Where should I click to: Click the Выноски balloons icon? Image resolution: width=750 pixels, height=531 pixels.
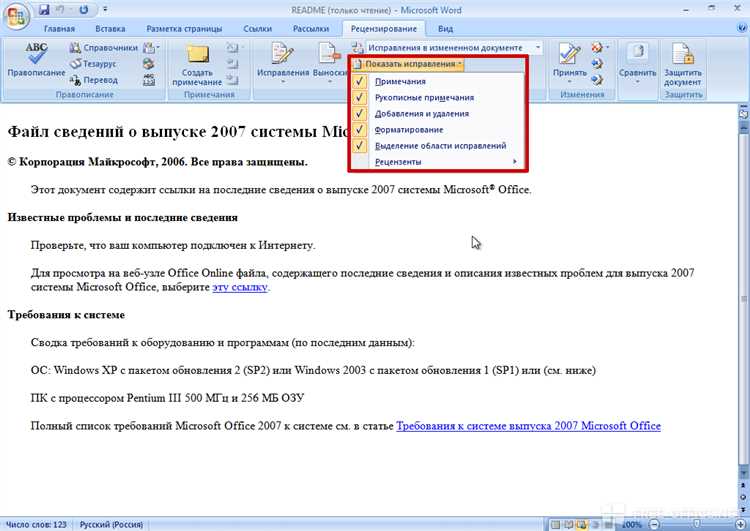[x=330, y=54]
